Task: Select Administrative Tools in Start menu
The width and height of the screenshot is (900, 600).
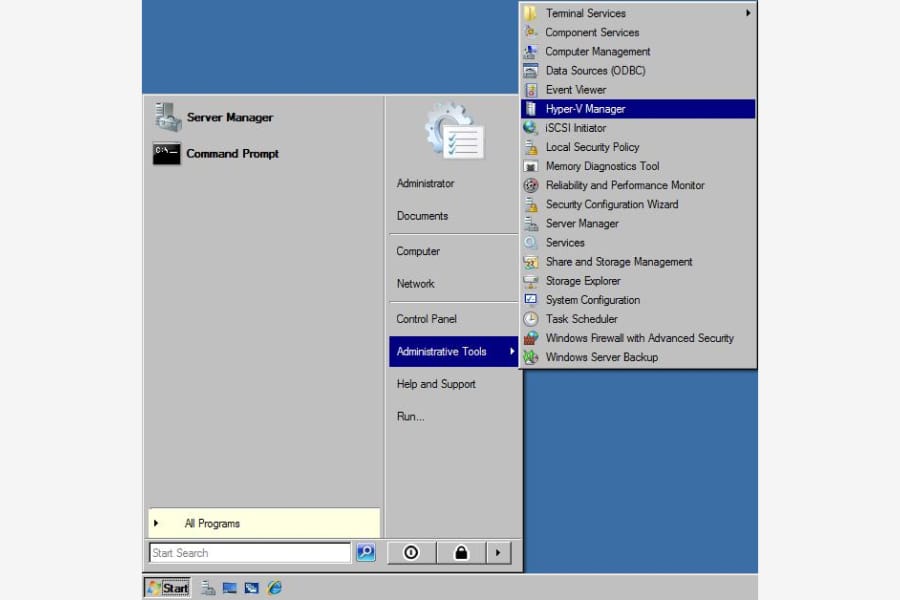Action: click(x=441, y=351)
